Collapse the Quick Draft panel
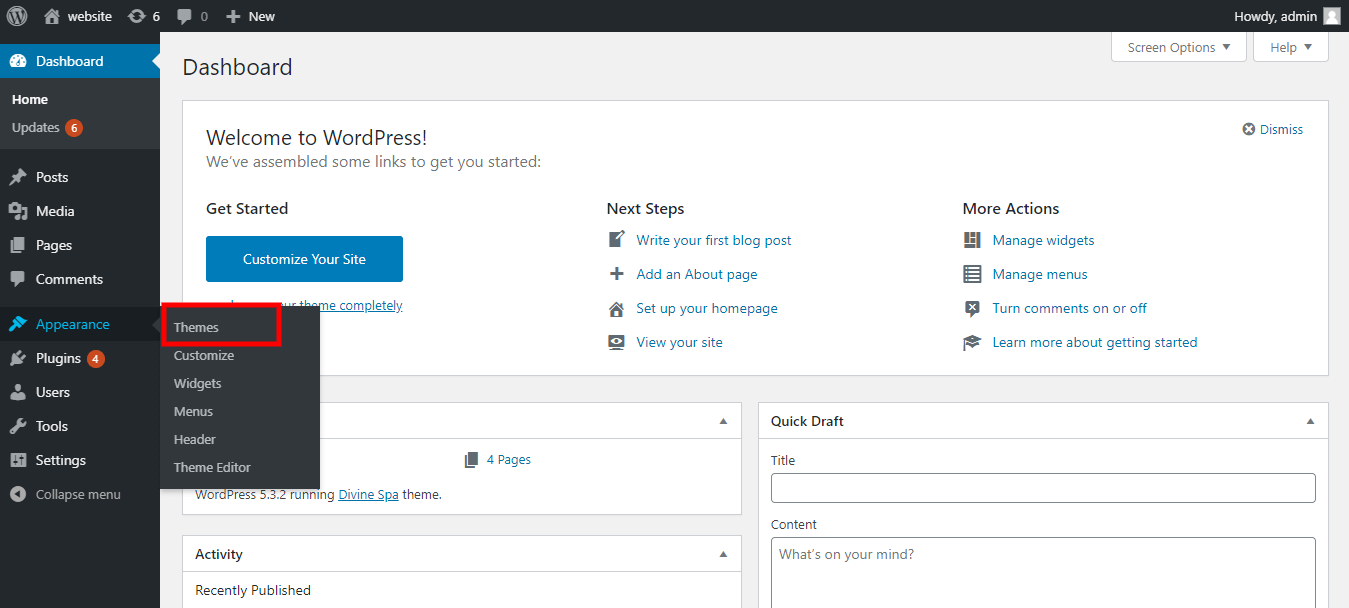1349x608 pixels. [x=1310, y=421]
